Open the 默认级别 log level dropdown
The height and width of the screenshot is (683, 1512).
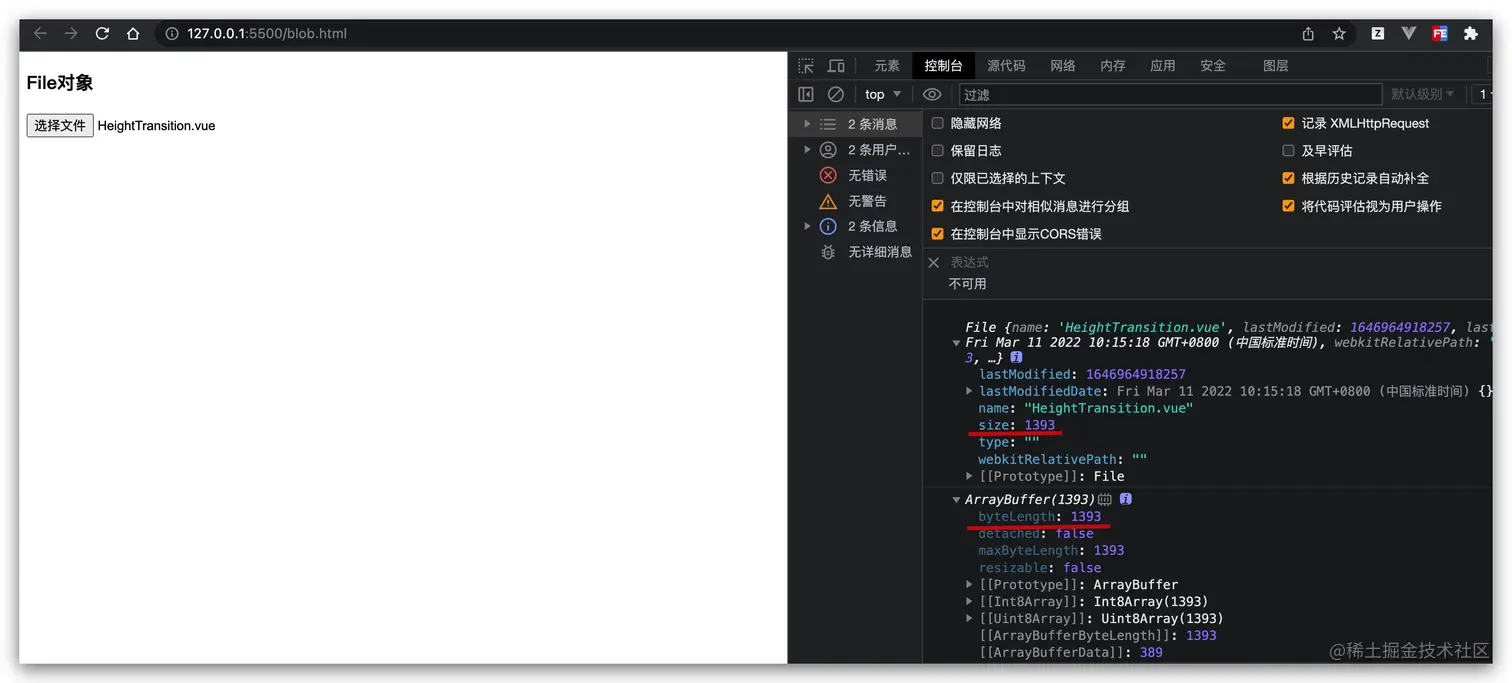1423,94
